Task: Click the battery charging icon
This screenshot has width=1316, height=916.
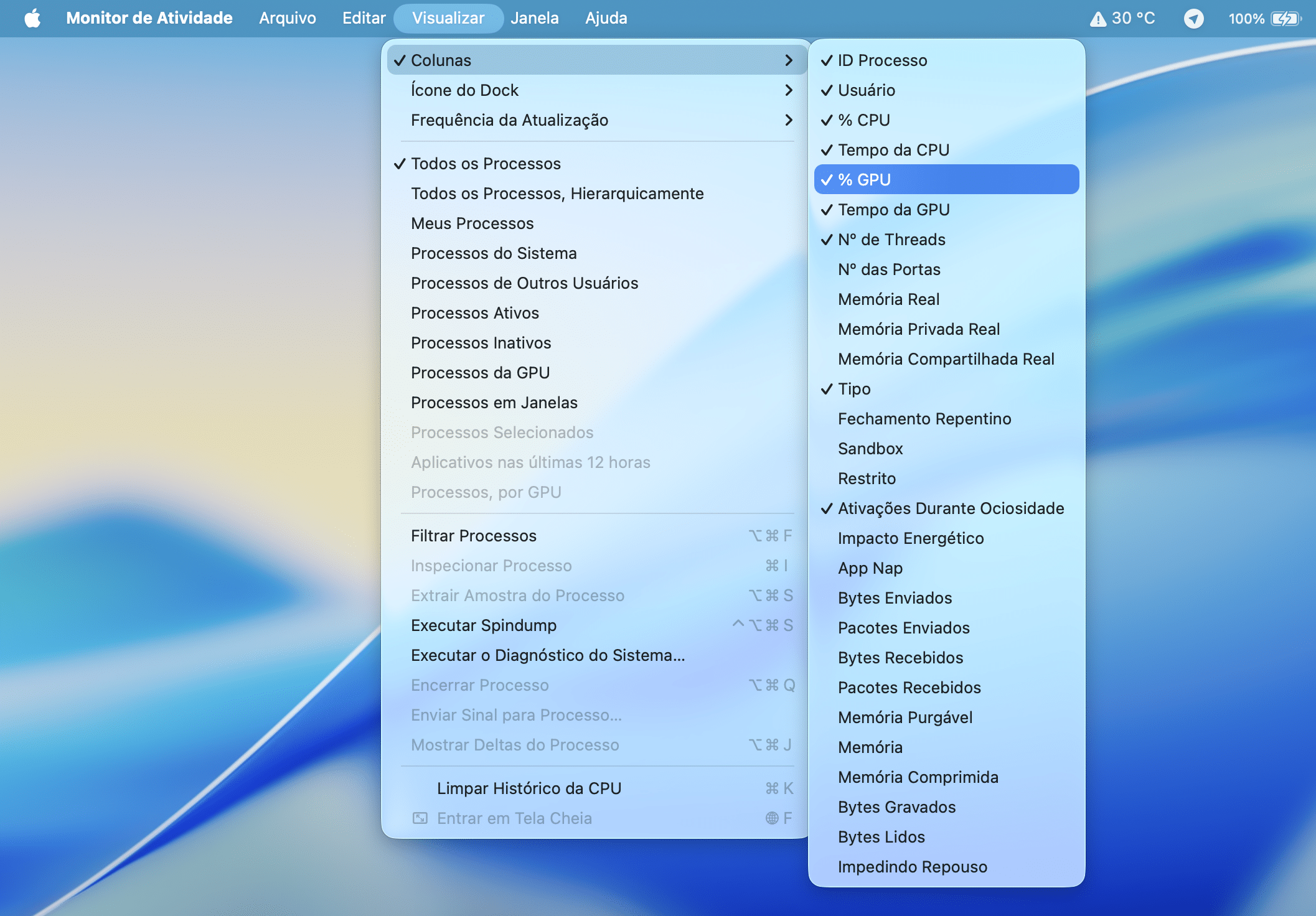Action: point(1285,19)
